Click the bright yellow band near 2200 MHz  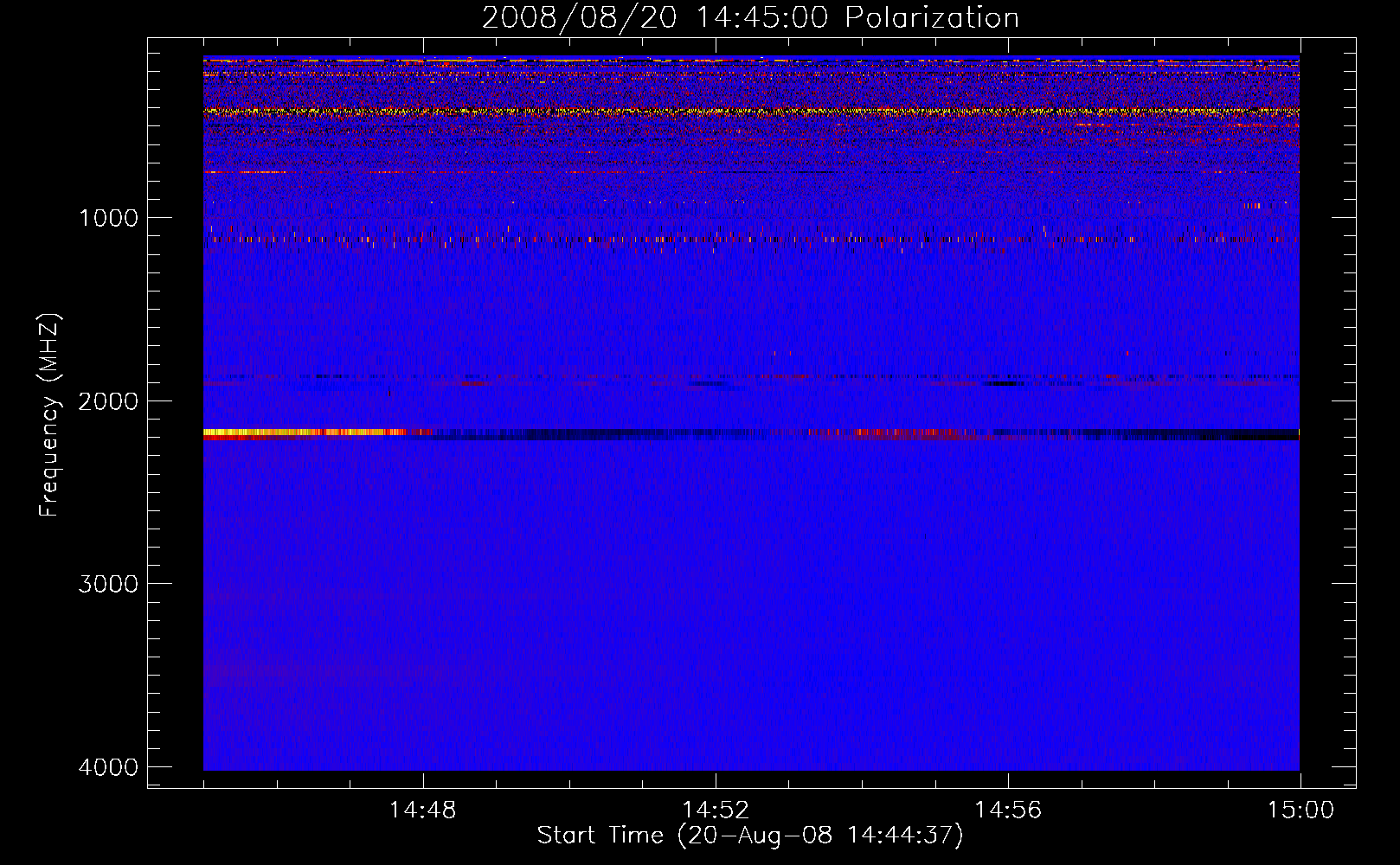tap(303, 432)
